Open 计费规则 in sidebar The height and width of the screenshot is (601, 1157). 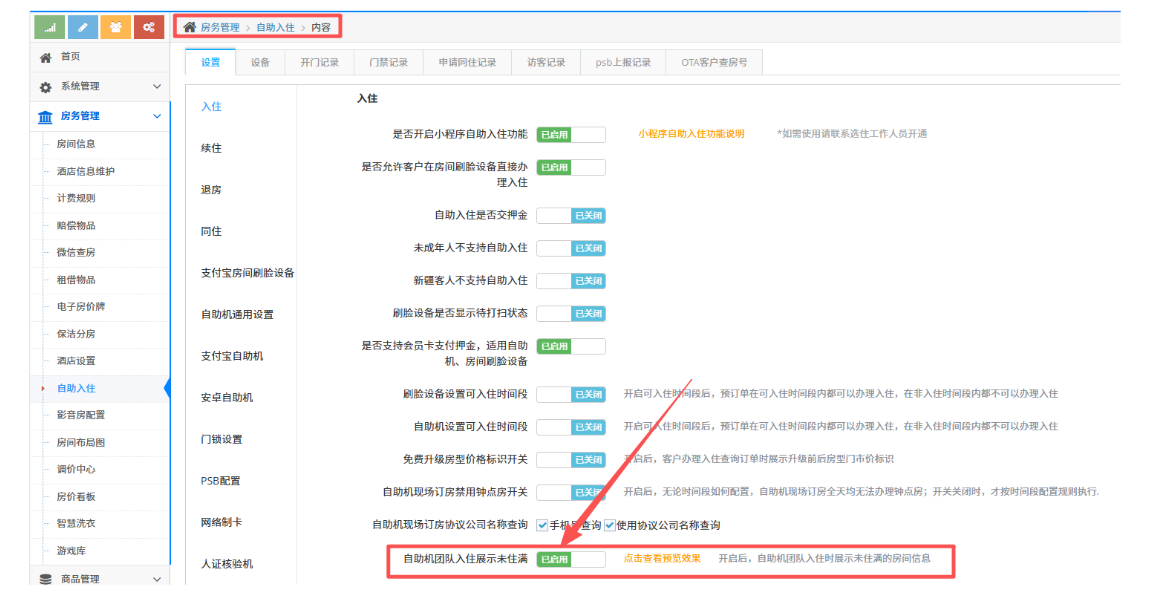coord(76,198)
